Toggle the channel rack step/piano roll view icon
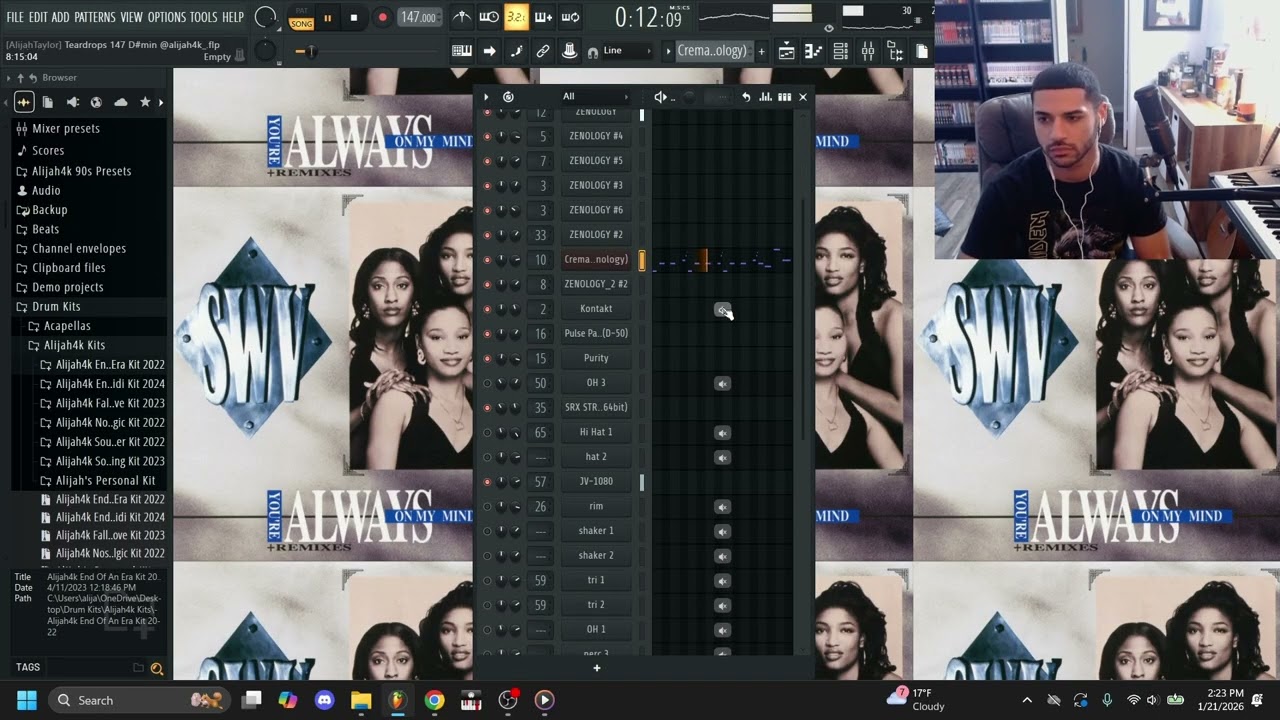 [x=784, y=97]
